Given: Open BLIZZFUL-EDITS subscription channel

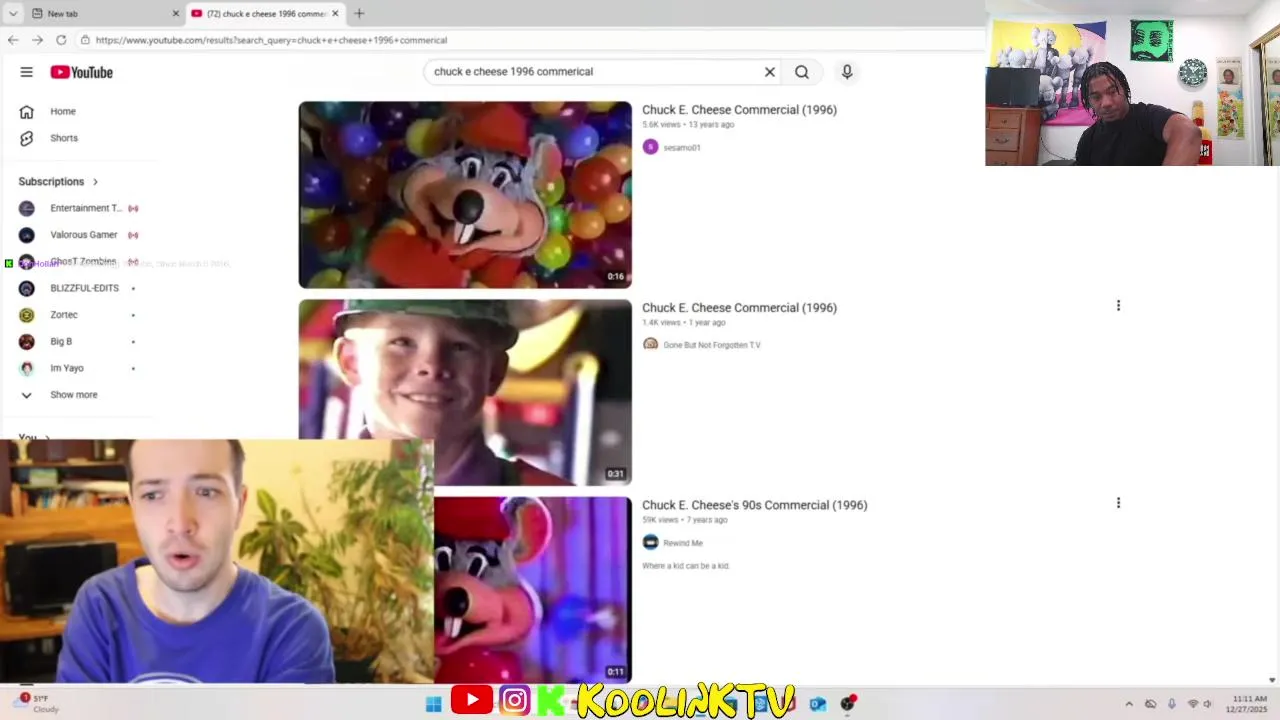Looking at the screenshot, I should tap(84, 288).
